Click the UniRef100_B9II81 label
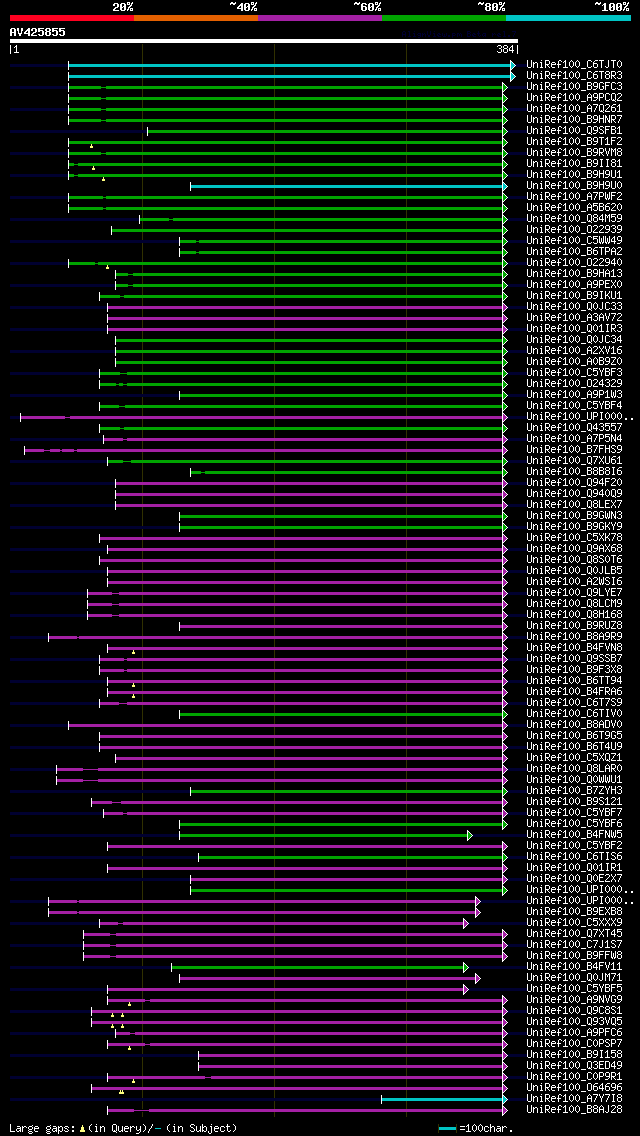640x1136 pixels. click(x=574, y=164)
